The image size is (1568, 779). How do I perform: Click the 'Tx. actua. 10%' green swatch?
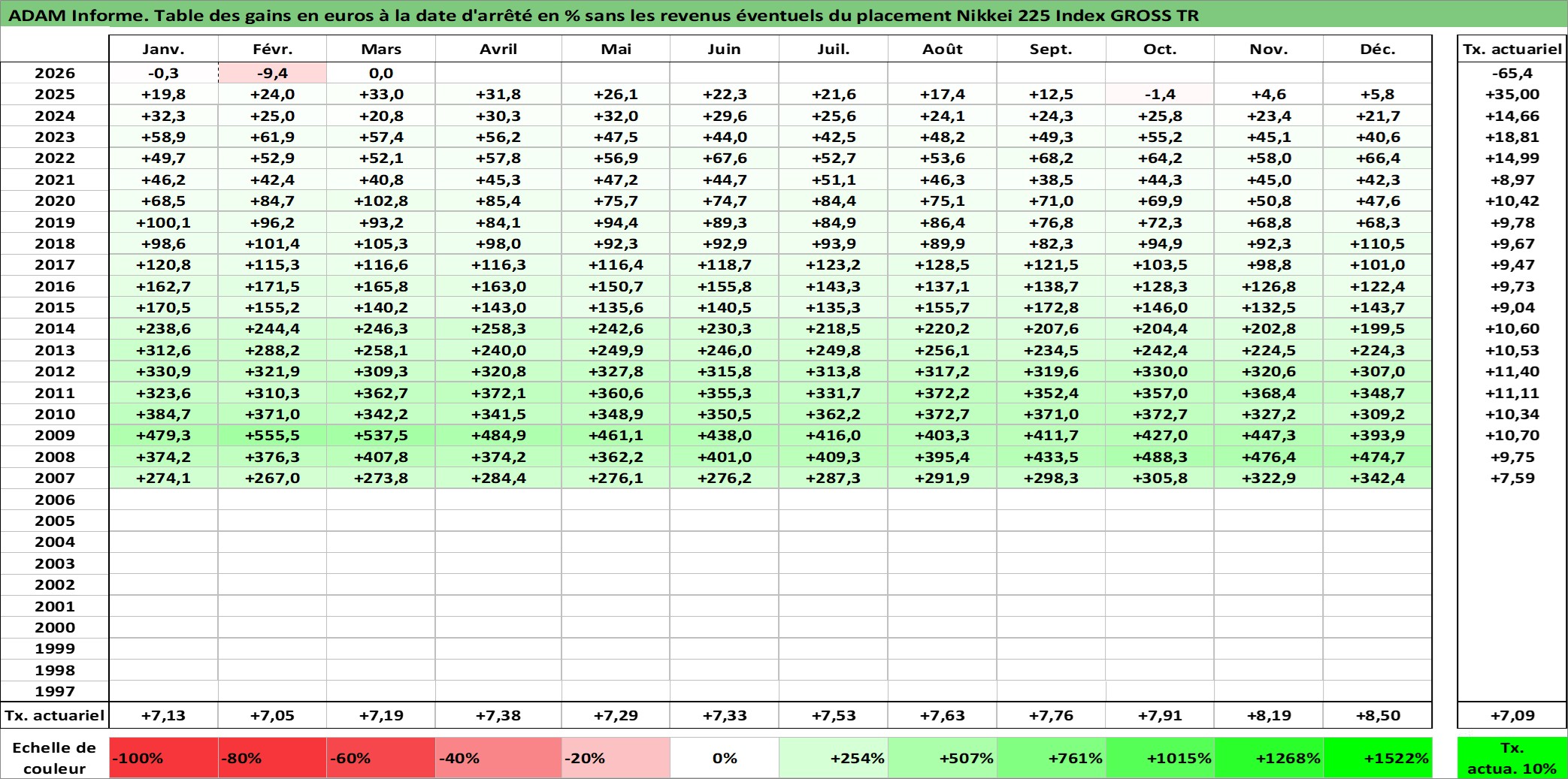[1512, 758]
